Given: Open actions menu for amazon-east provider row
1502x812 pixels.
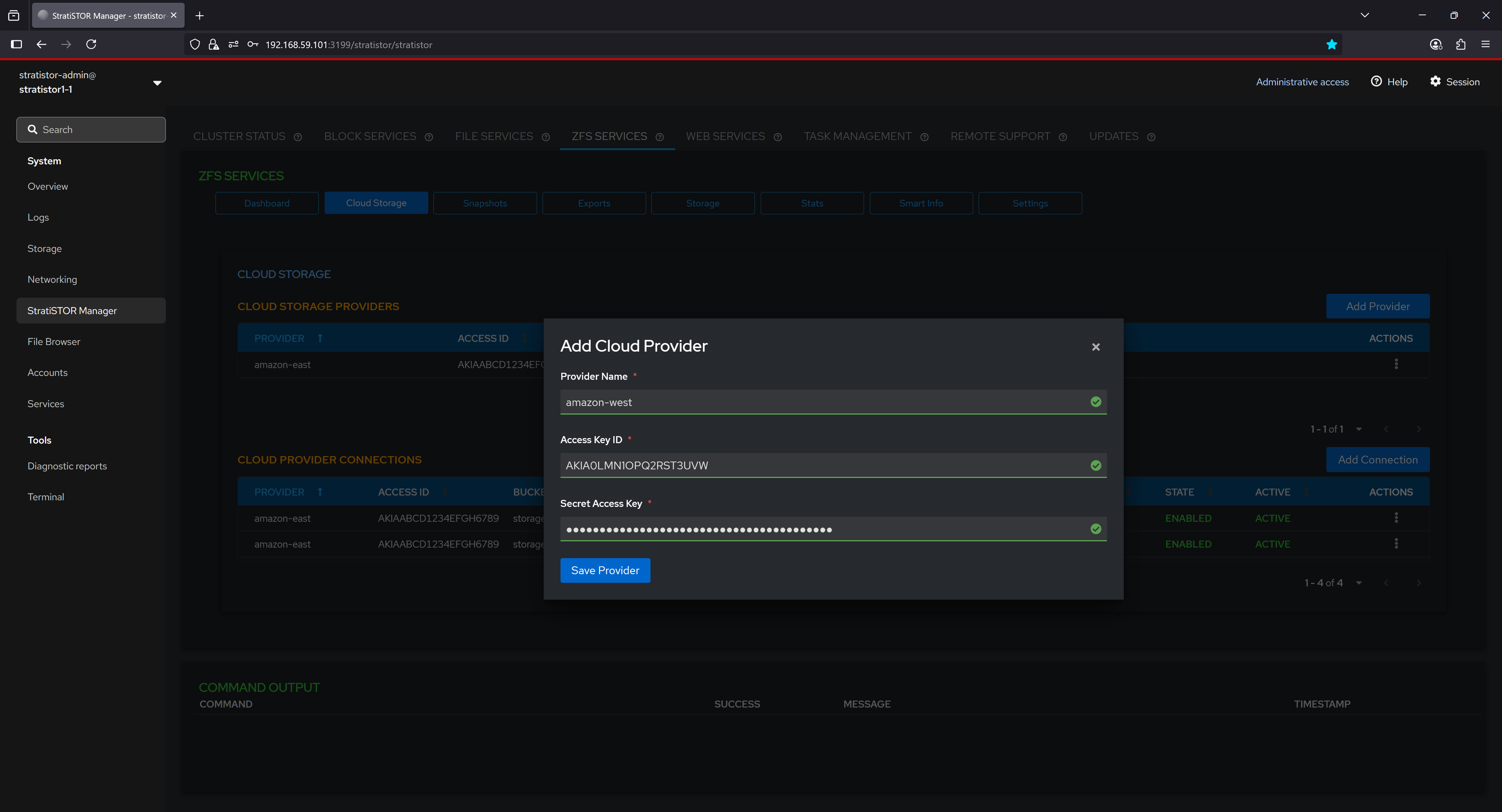Looking at the screenshot, I should 1396,364.
